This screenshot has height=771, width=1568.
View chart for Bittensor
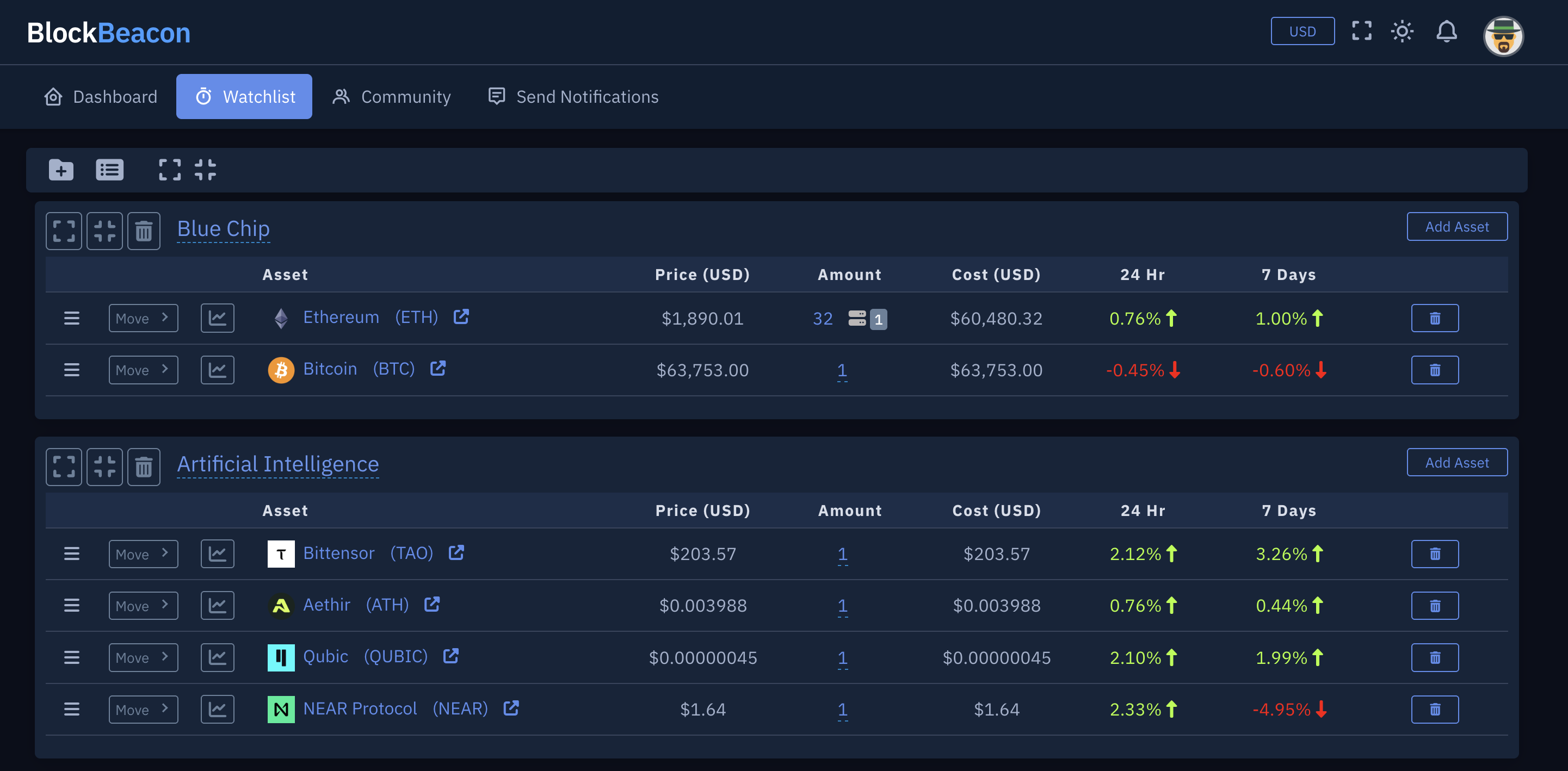[x=217, y=555]
